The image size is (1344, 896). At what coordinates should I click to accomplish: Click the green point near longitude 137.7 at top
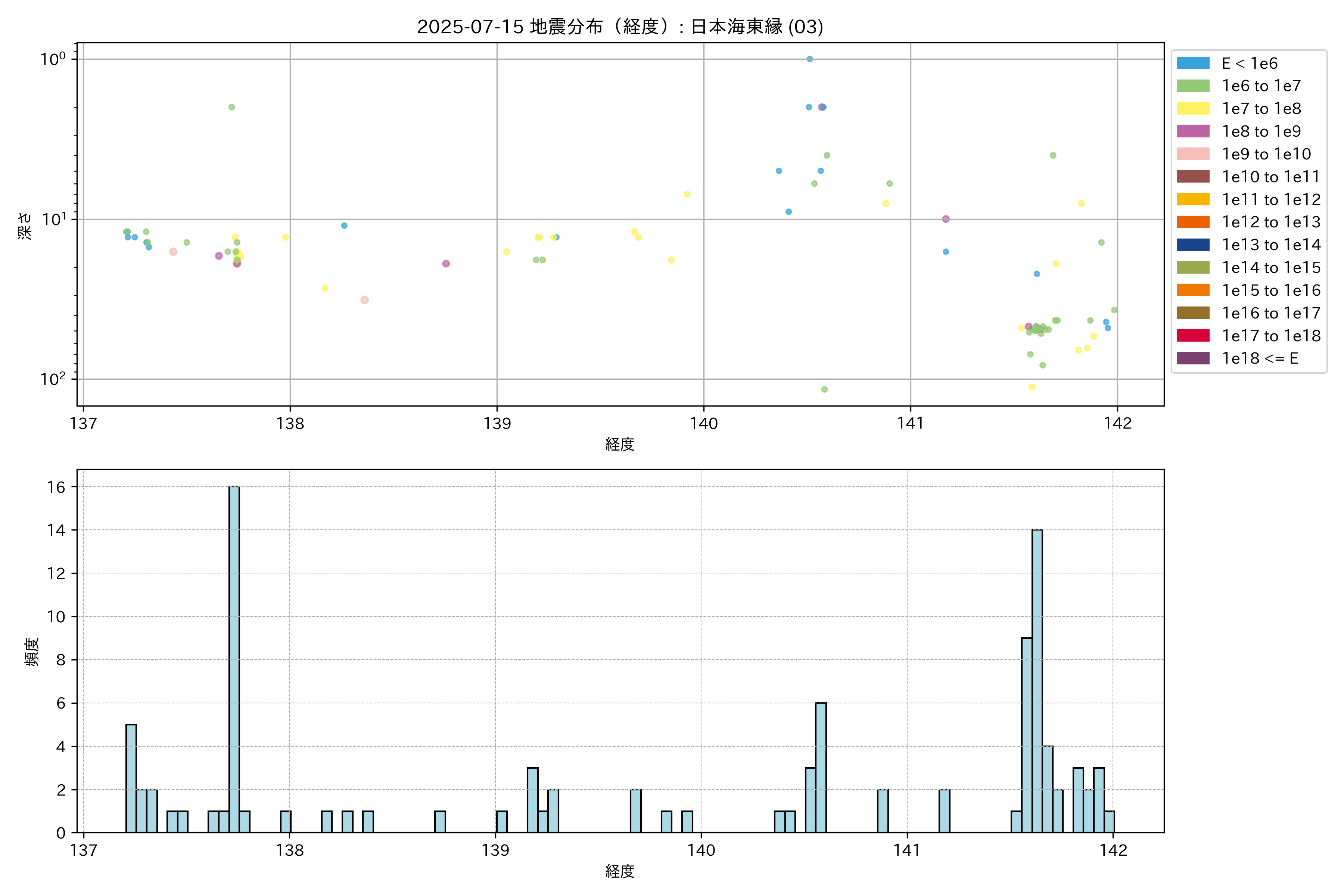(231, 107)
